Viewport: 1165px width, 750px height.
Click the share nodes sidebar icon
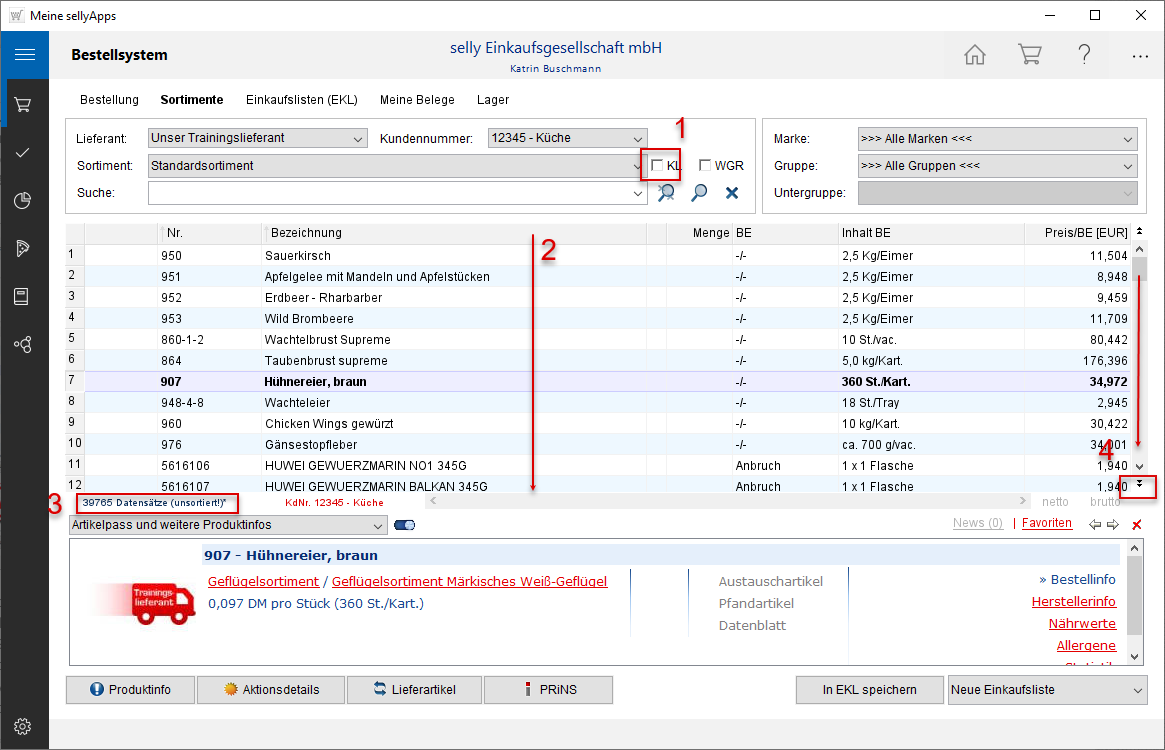click(24, 344)
